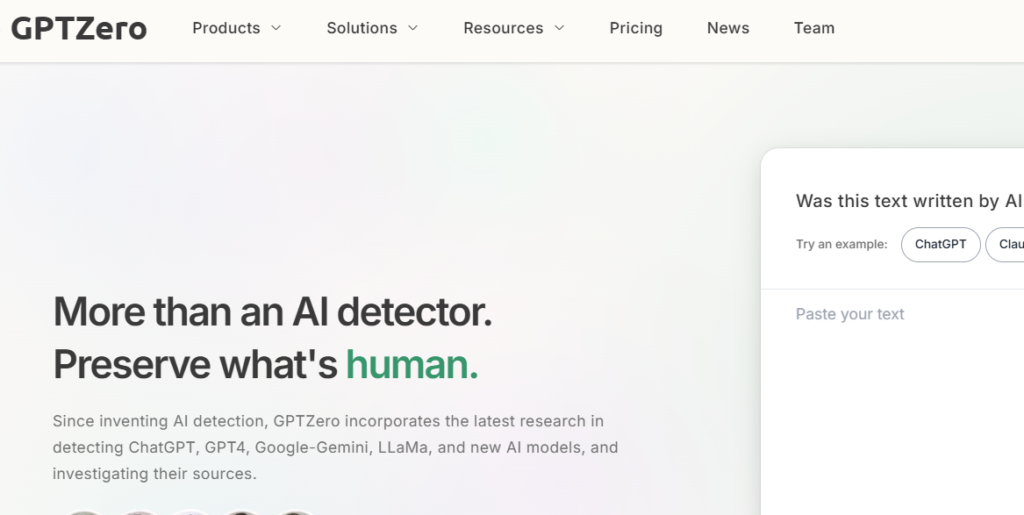The width and height of the screenshot is (1024, 515).
Task: Click 'Was this text written by AI' heading
Action: pyautogui.click(x=909, y=201)
